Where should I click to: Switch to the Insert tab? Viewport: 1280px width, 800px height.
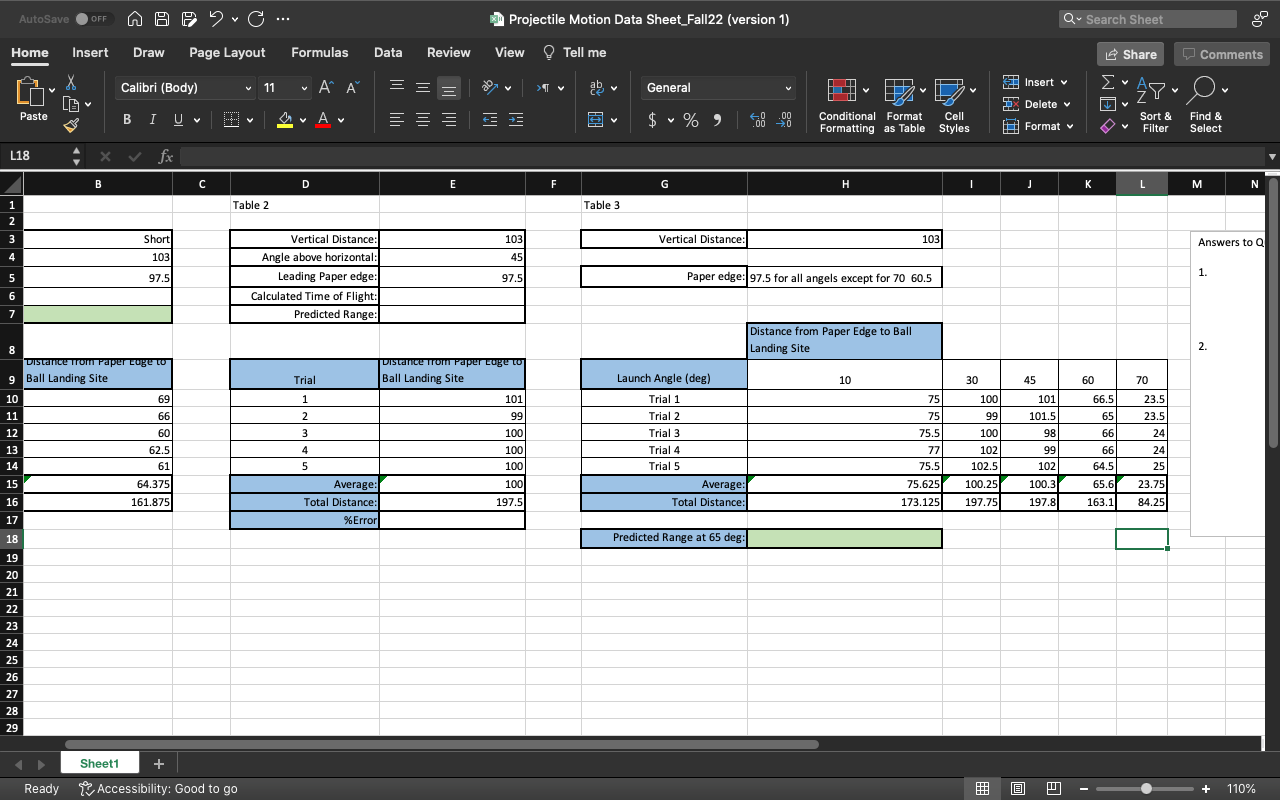click(90, 53)
